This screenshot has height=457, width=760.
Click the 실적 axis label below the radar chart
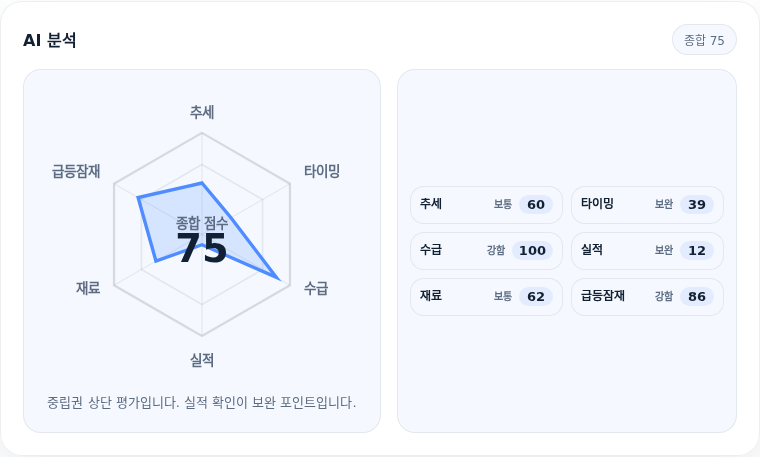[202, 360]
